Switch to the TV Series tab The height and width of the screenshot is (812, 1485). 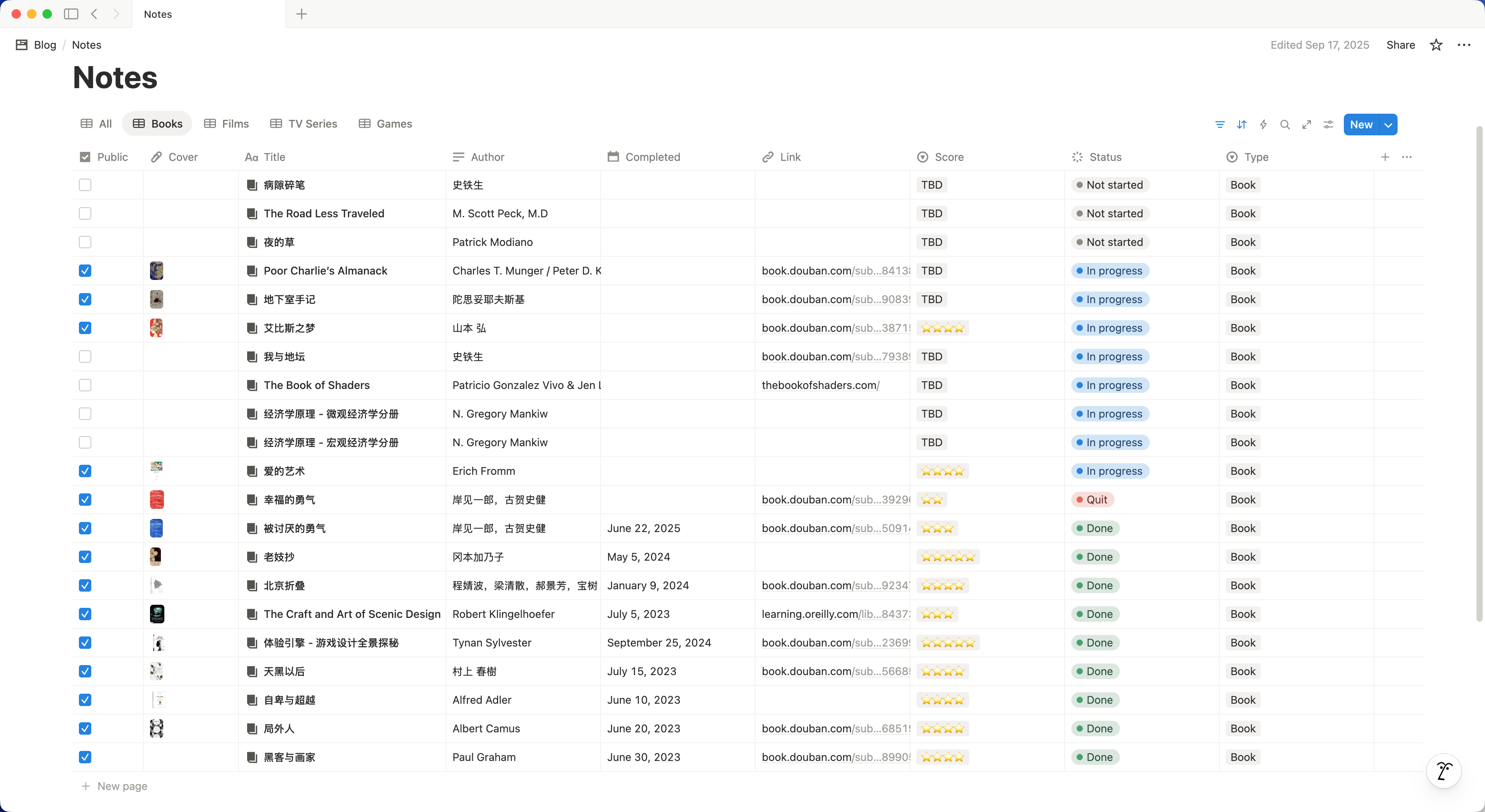click(x=304, y=124)
